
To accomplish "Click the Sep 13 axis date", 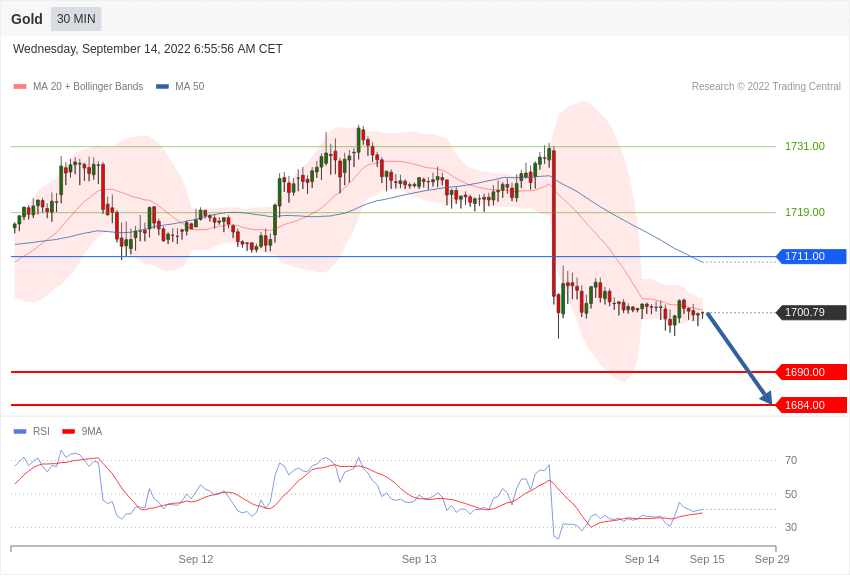I will pyautogui.click(x=419, y=559).
